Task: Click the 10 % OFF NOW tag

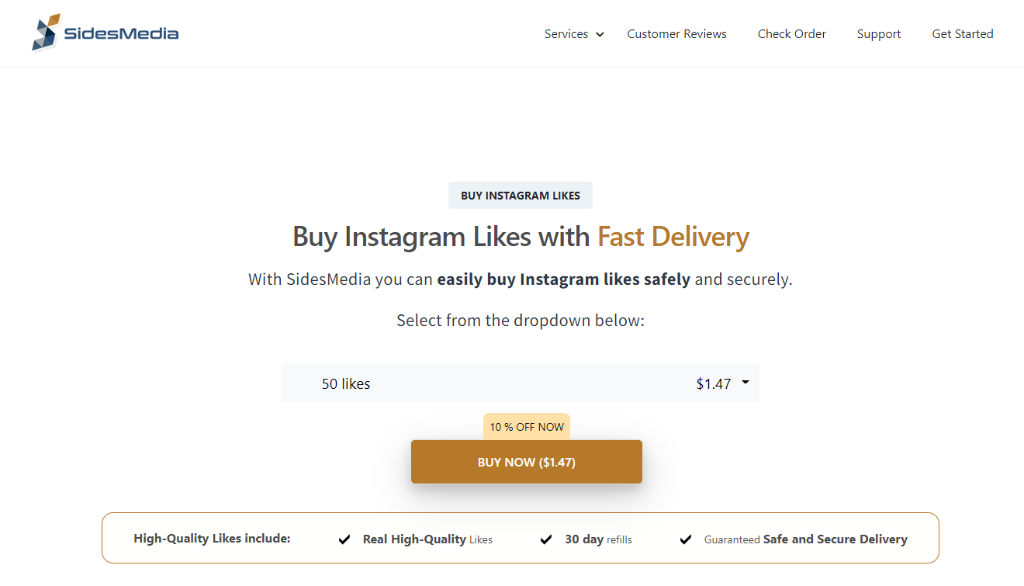Action: click(x=527, y=427)
